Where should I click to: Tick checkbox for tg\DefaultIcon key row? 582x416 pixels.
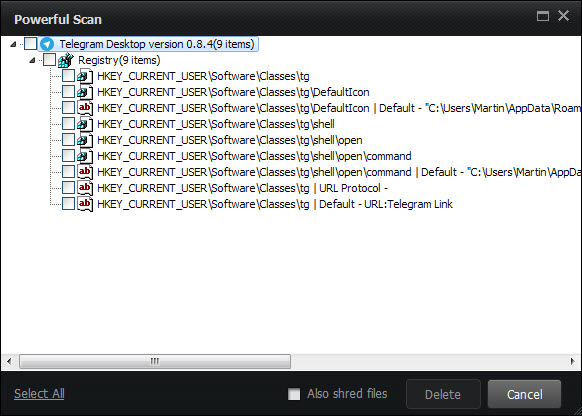68,92
